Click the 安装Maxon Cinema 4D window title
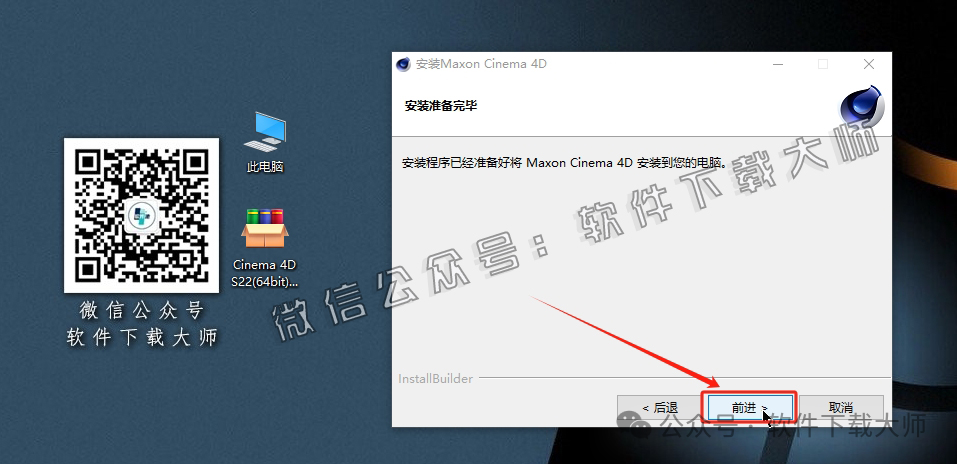957x464 pixels. coord(481,64)
